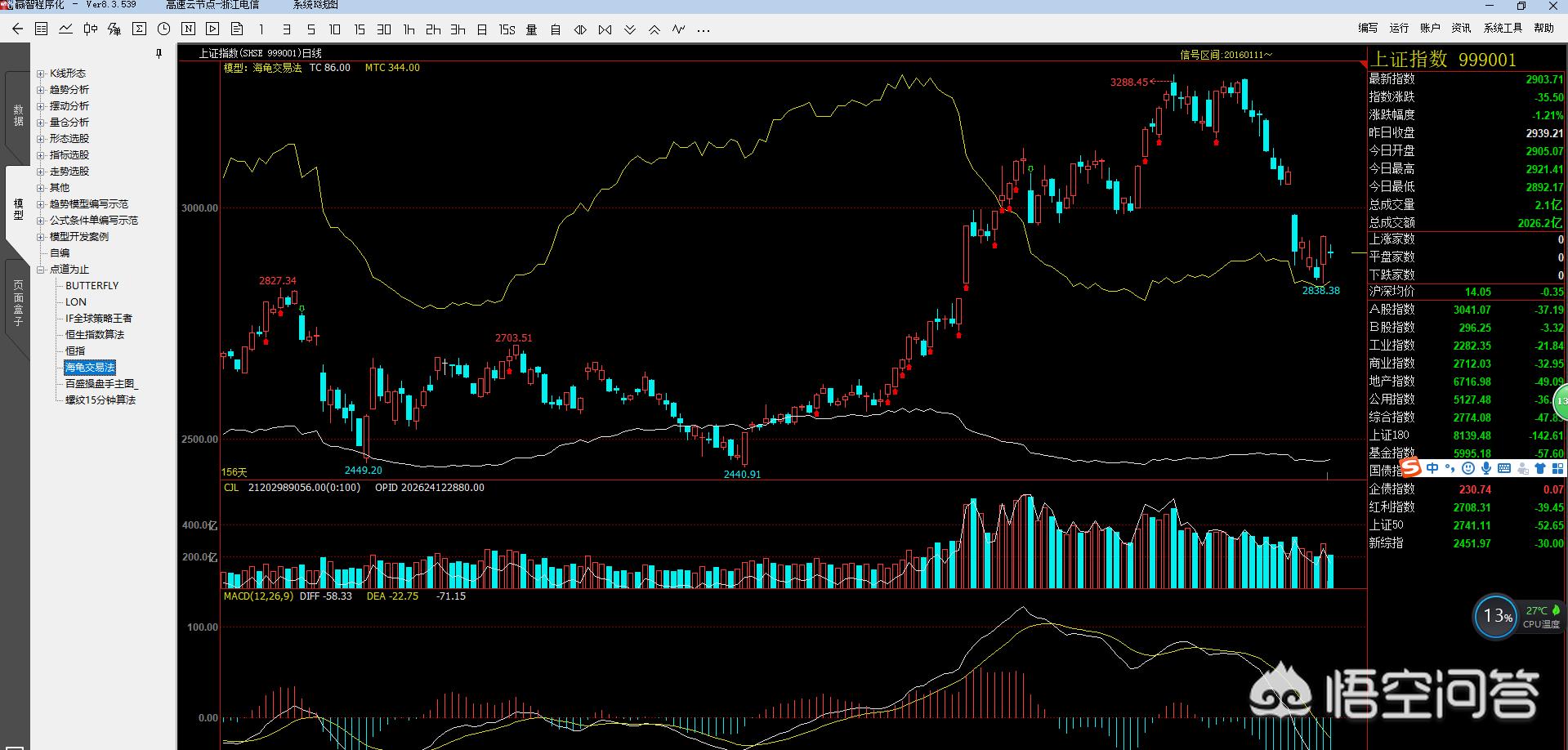
Task: Select the IF全球策略王者 model
Action: point(99,319)
